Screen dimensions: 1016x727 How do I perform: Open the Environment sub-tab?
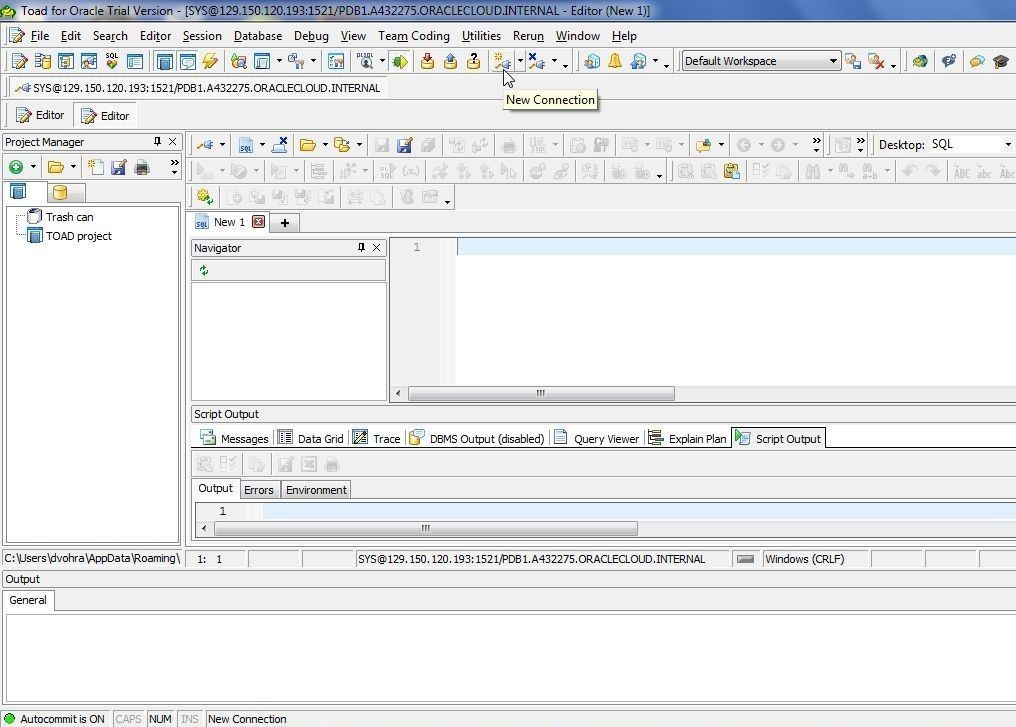point(316,490)
